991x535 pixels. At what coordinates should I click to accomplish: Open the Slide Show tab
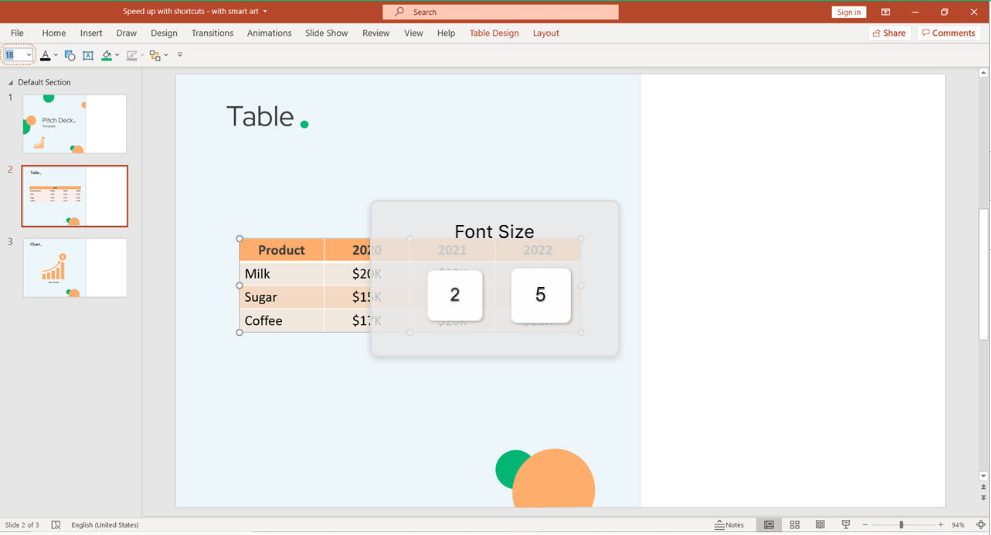[x=326, y=33]
